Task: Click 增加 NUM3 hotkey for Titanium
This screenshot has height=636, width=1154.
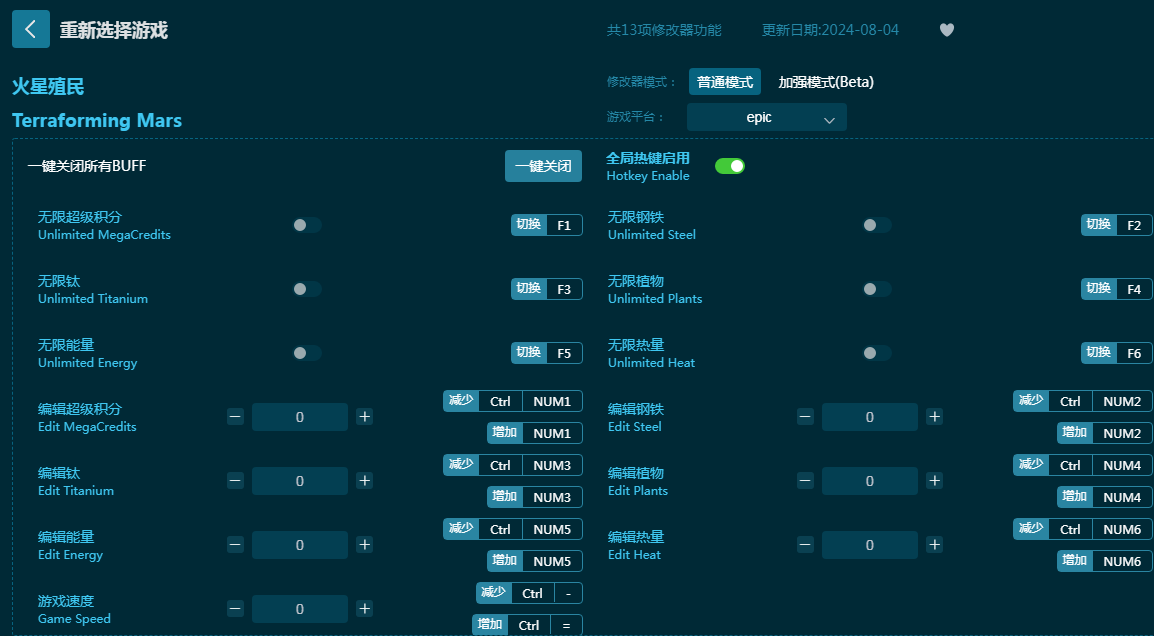Action: (x=535, y=497)
